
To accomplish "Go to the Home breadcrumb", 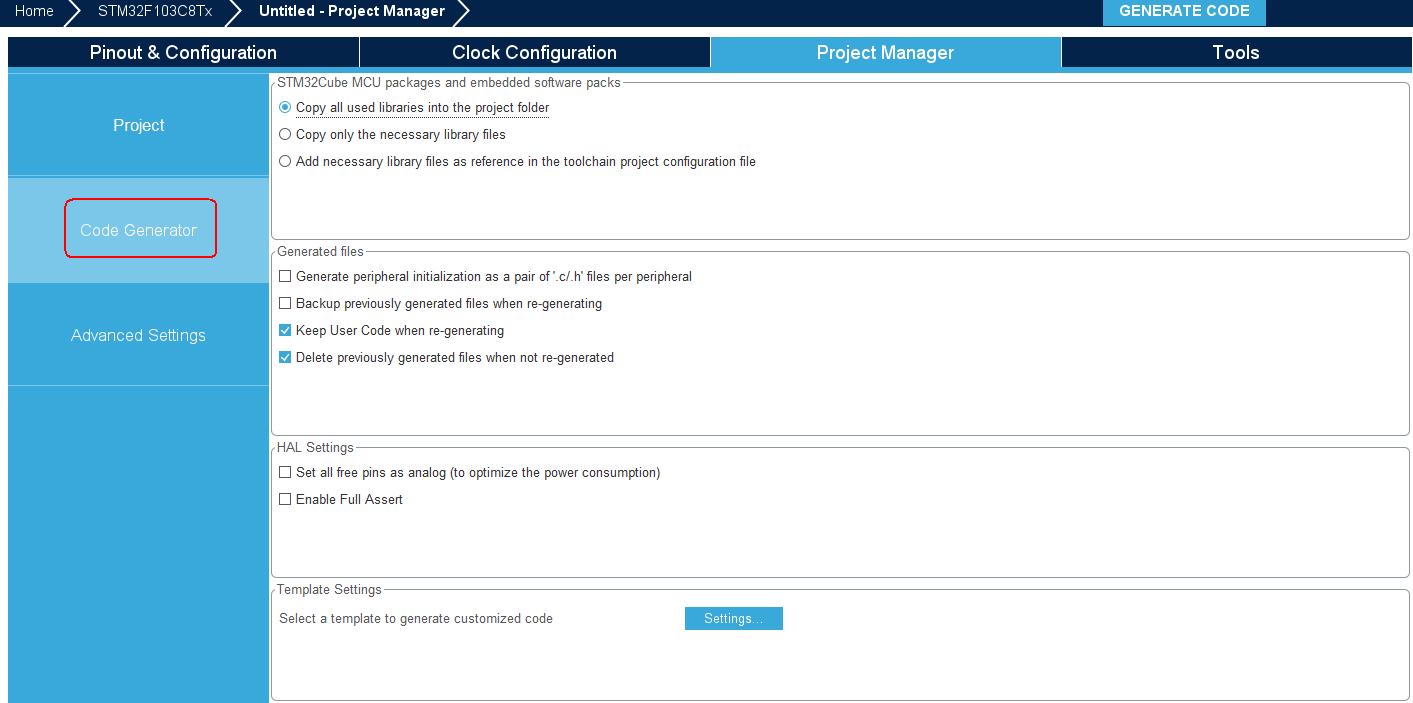I will (x=34, y=11).
